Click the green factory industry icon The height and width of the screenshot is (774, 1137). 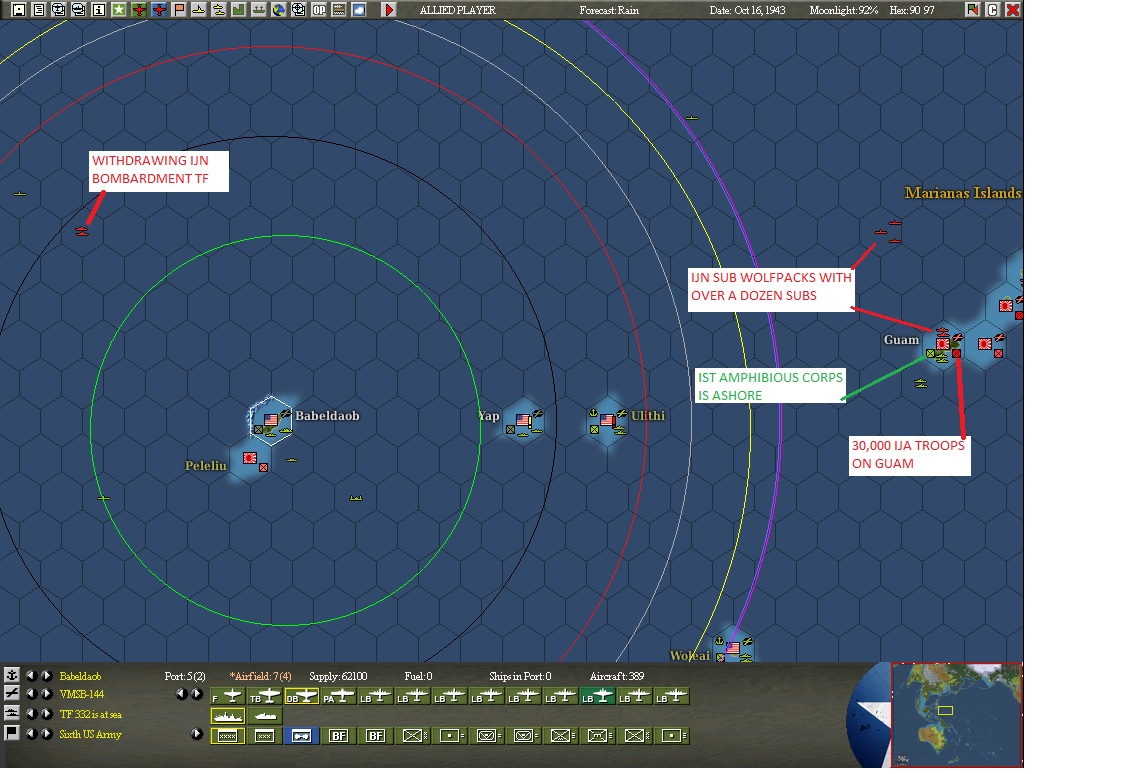point(239,10)
